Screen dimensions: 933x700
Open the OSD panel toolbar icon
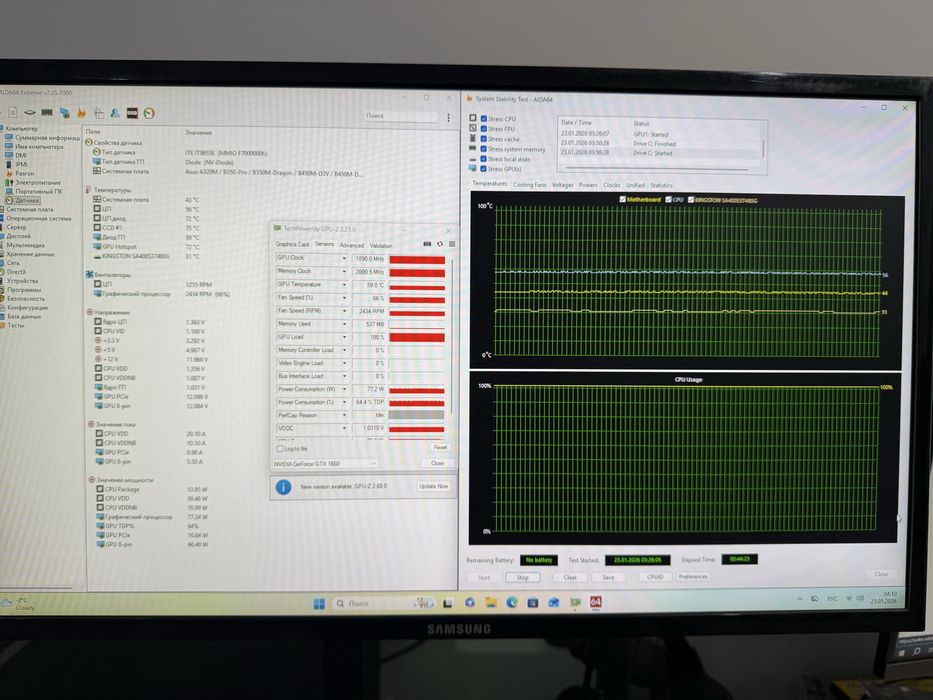(132, 113)
